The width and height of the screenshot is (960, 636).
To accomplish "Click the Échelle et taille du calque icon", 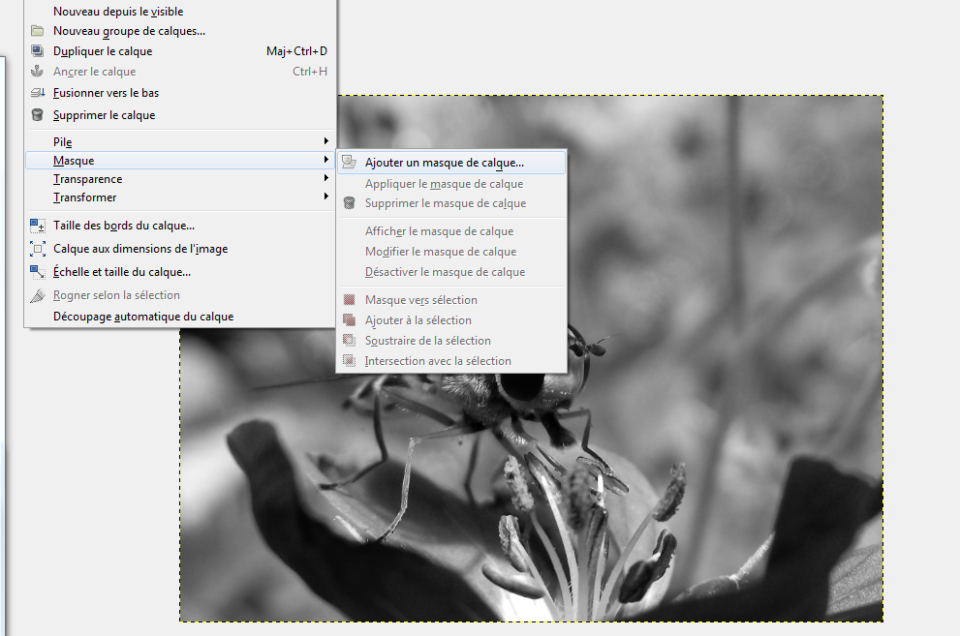I will pyautogui.click(x=37, y=272).
